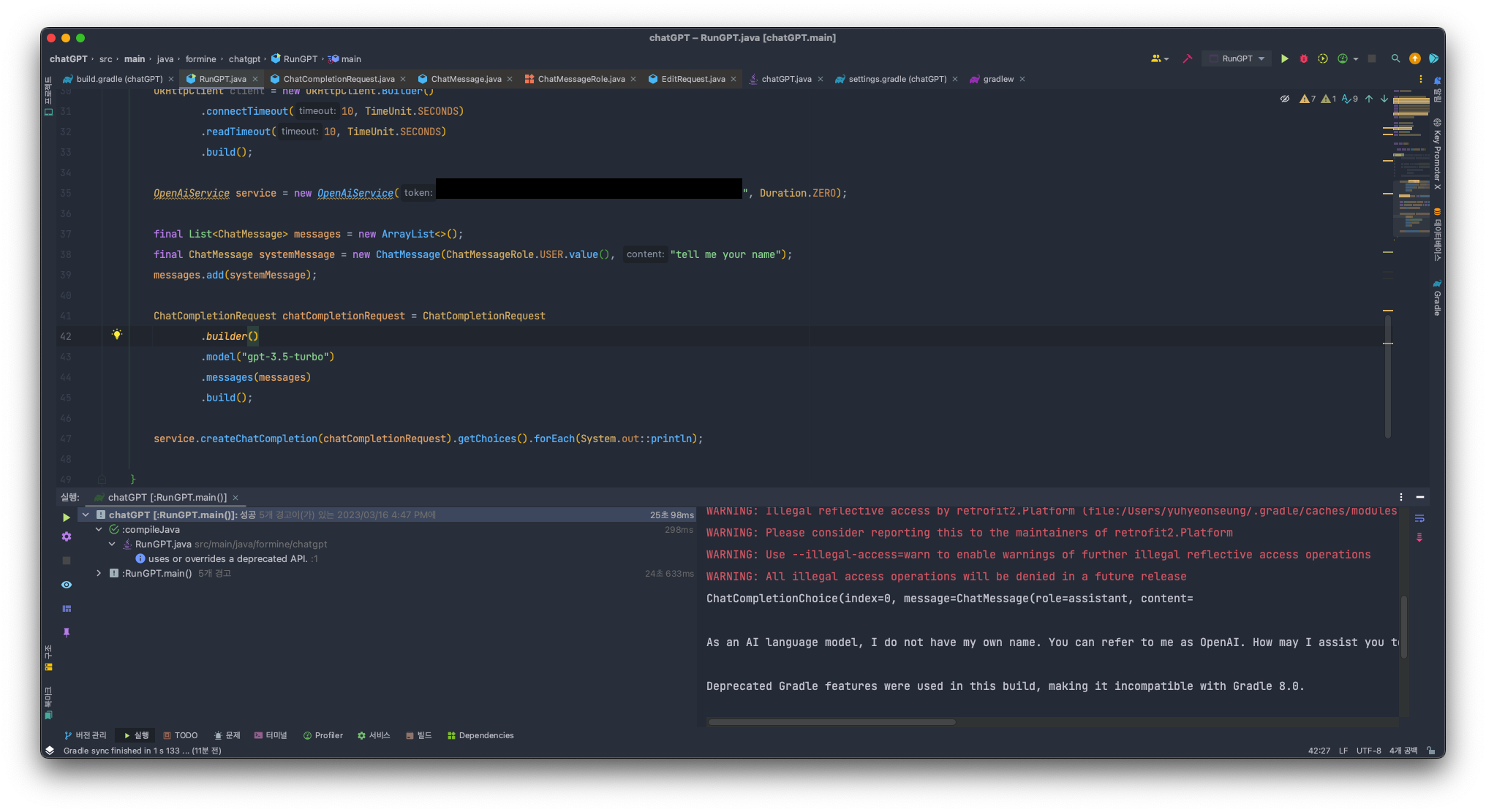Open the build.gradle (chatGPT) tab
Viewport: 1486px width, 812px height.
(119, 79)
